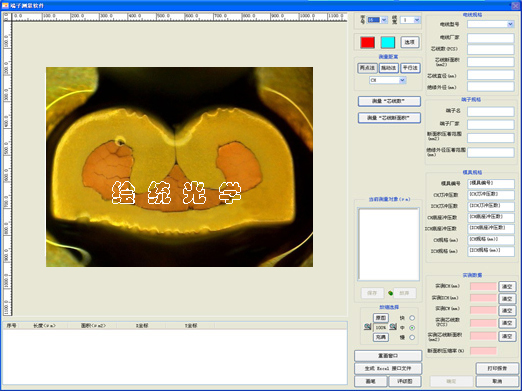Click the cancel (取消) button
Image resolution: width=522 pixels, height=391 pixels.
[497, 381]
